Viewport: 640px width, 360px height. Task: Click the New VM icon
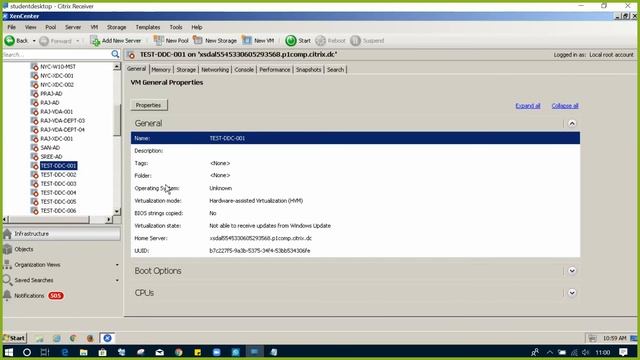point(247,40)
